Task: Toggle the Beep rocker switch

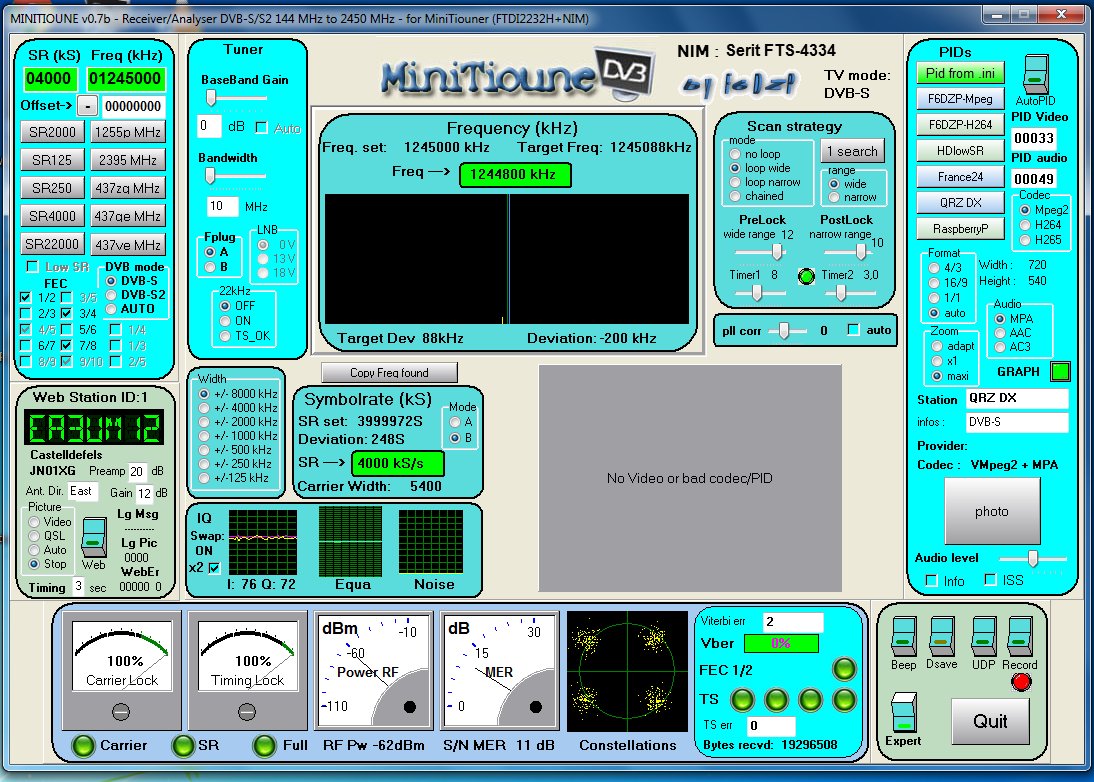Action: pos(904,636)
